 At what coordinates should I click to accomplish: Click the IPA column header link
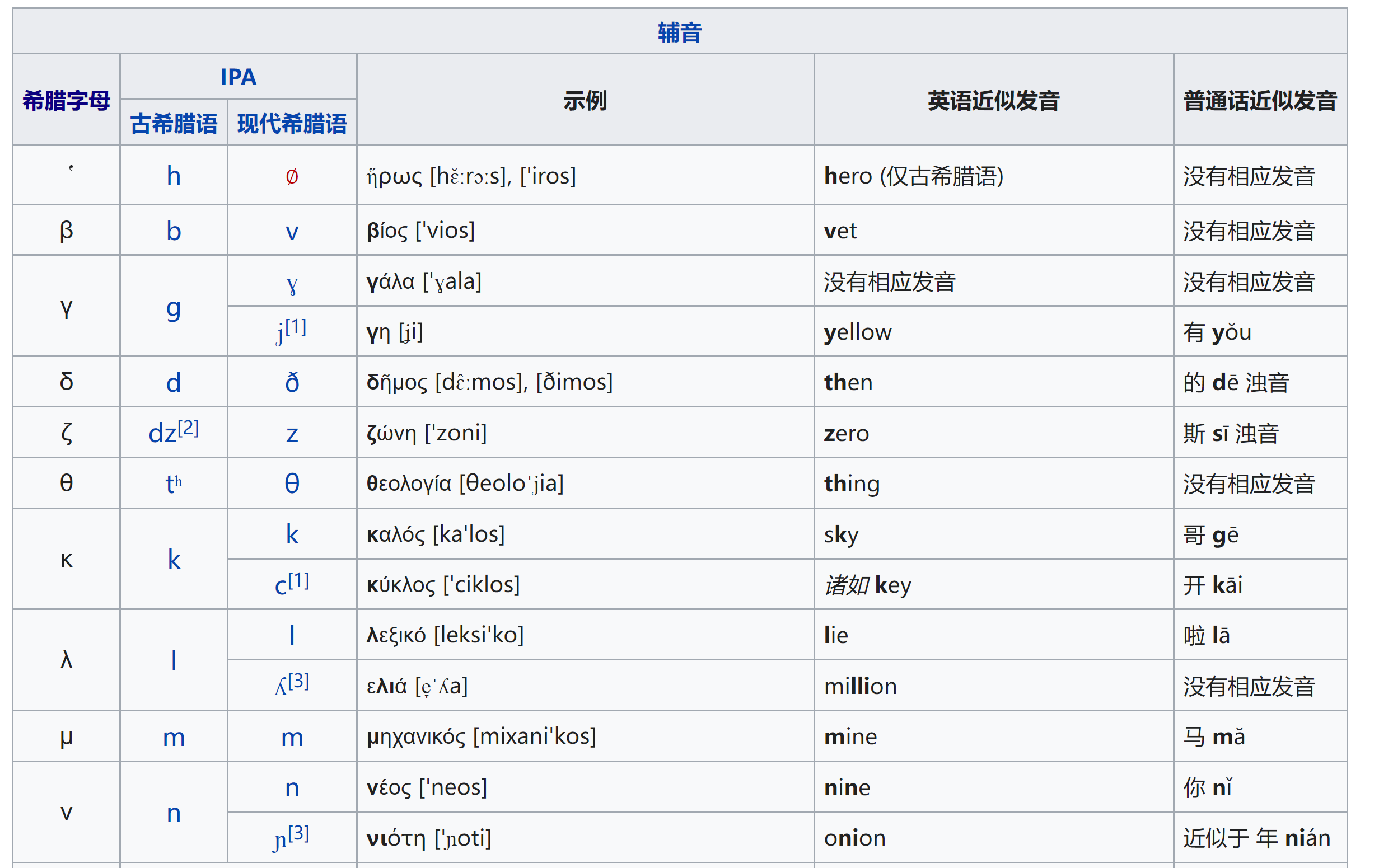(x=239, y=77)
